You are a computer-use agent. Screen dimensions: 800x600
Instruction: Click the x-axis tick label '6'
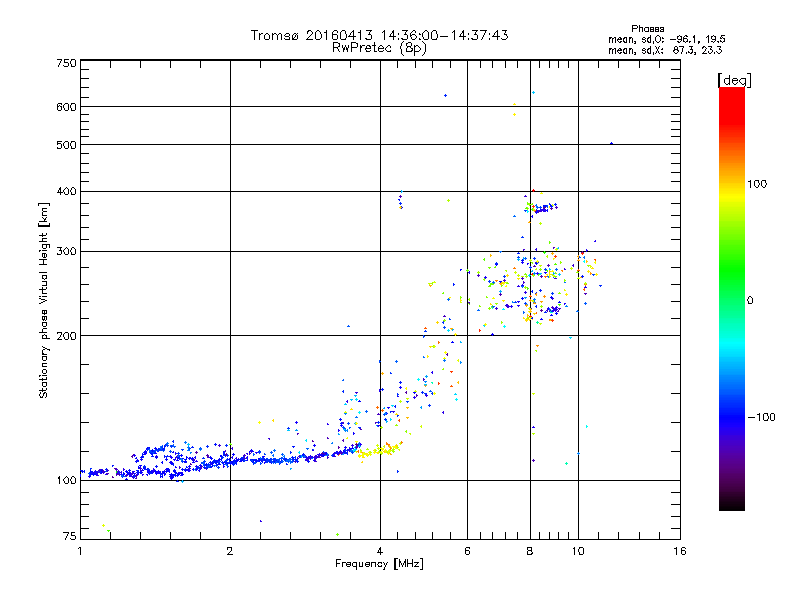coord(467,551)
